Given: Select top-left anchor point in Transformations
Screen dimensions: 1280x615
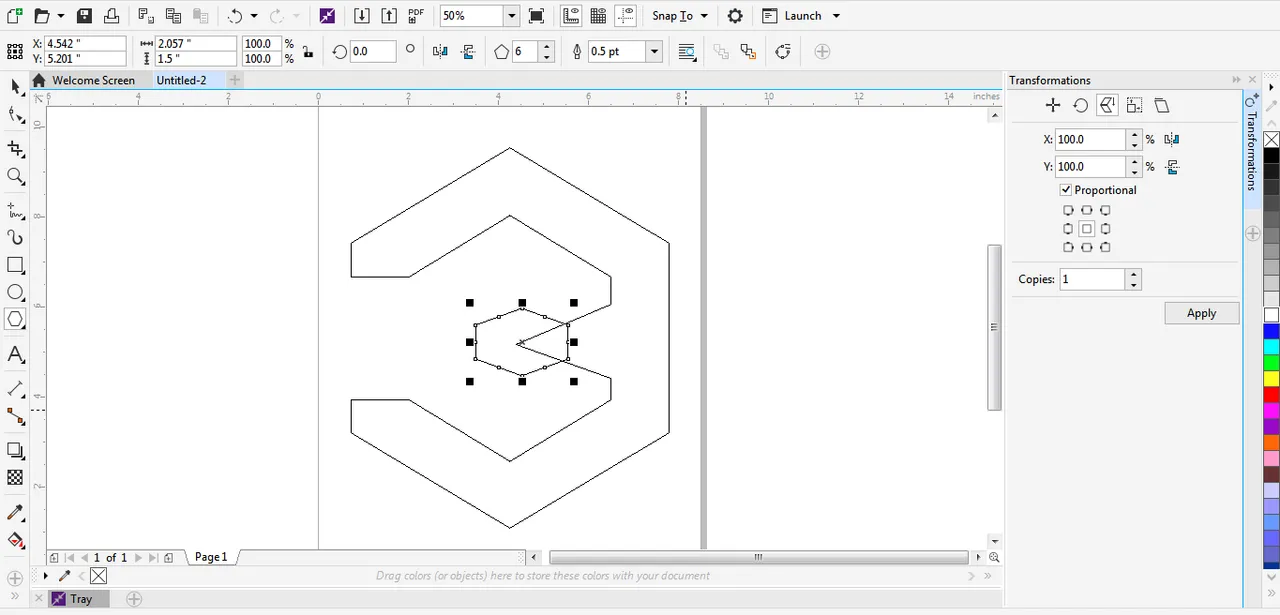Looking at the screenshot, I should (1068, 210).
